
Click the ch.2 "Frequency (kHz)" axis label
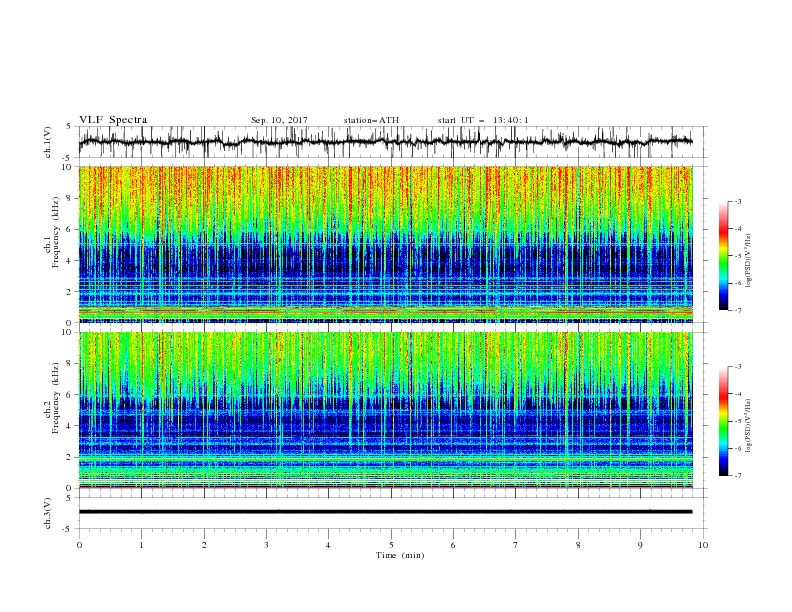tap(57, 397)
